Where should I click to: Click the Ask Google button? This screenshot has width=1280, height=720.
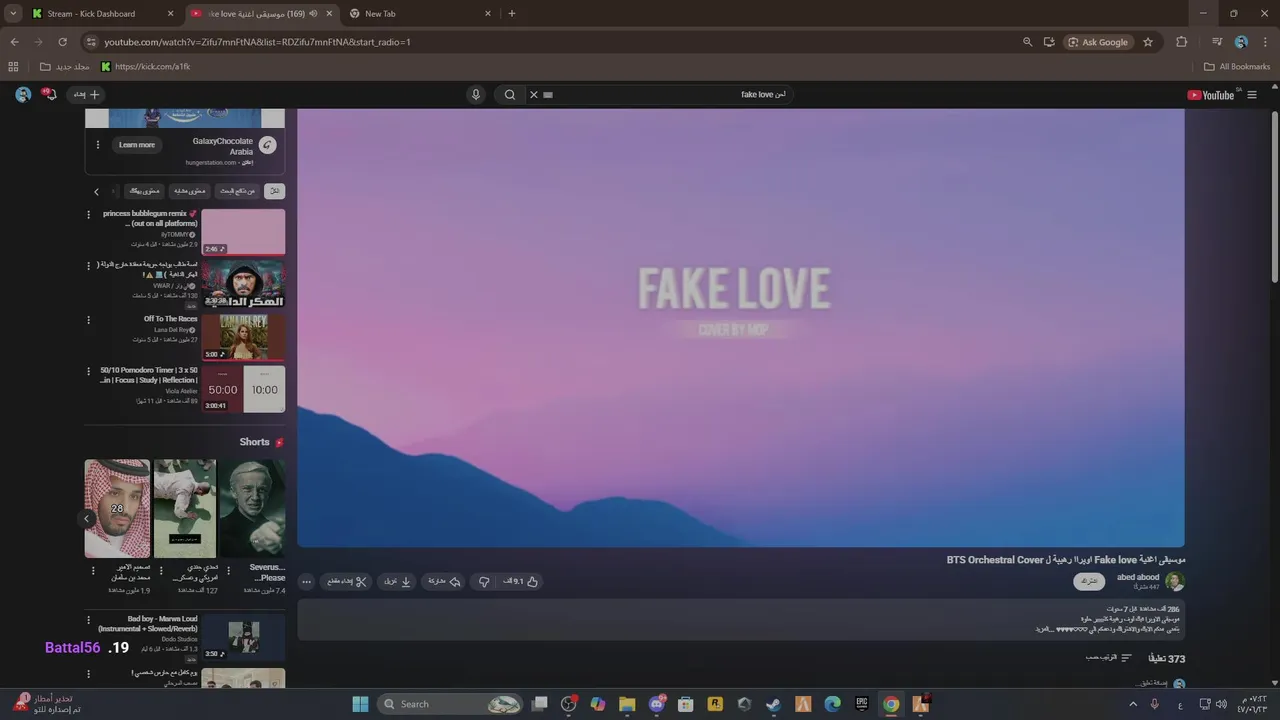(x=1097, y=42)
